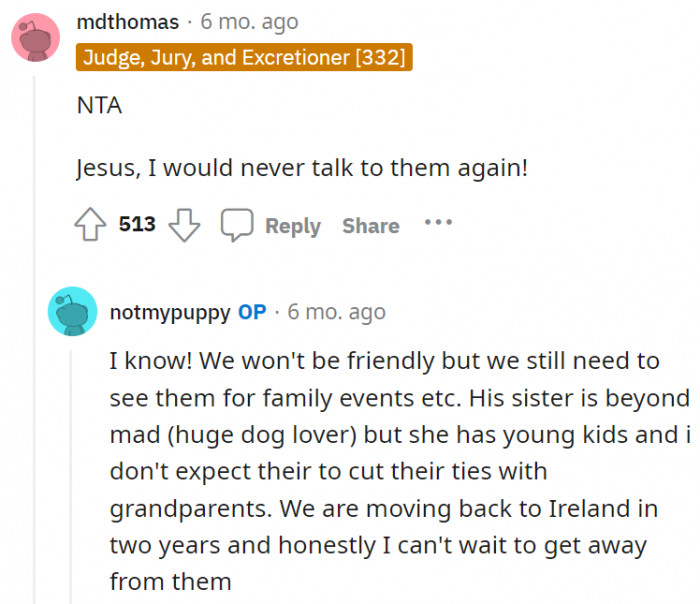The height and width of the screenshot is (604, 700).
Task: Open the notmypuppy user profile link
Action: coord(170,311)
